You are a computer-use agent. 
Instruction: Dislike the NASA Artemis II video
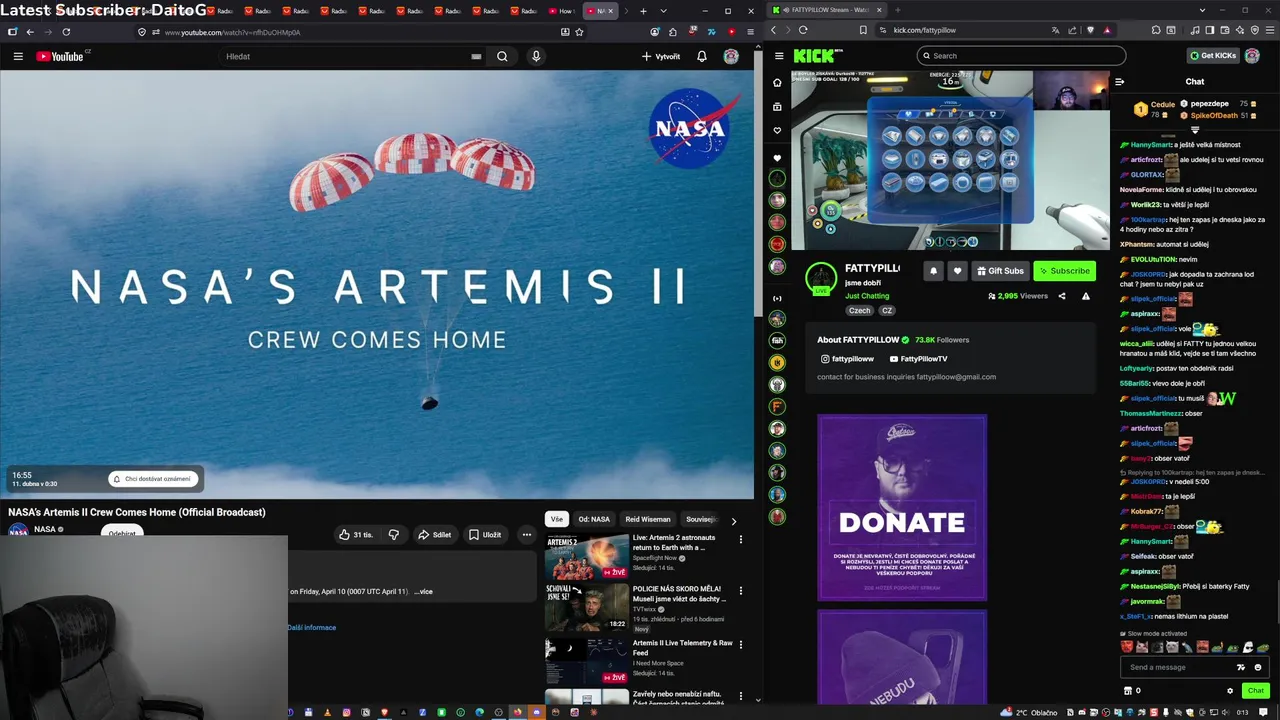(394, 534)
